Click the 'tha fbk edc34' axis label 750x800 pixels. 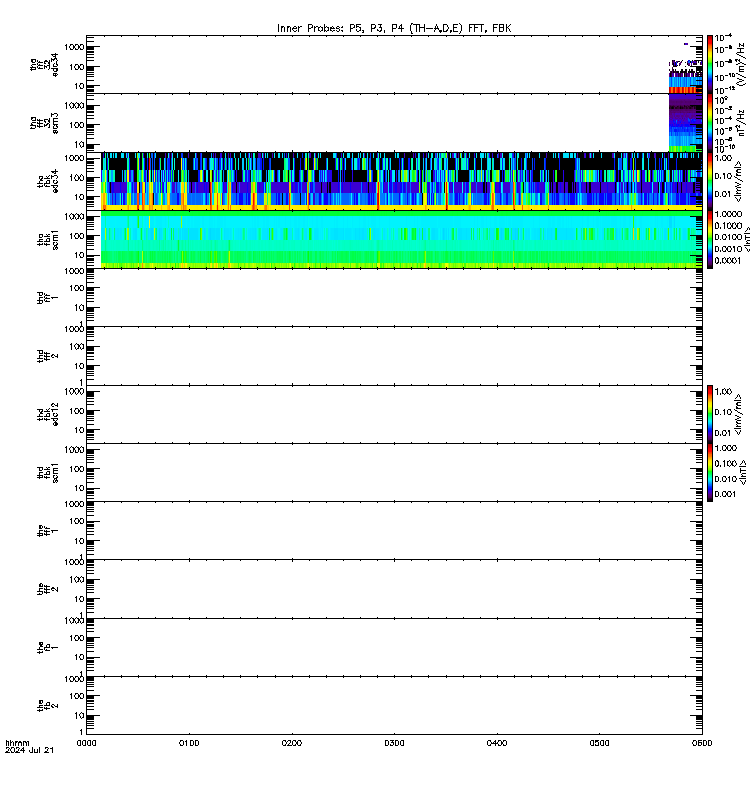[x=48, y=182]
